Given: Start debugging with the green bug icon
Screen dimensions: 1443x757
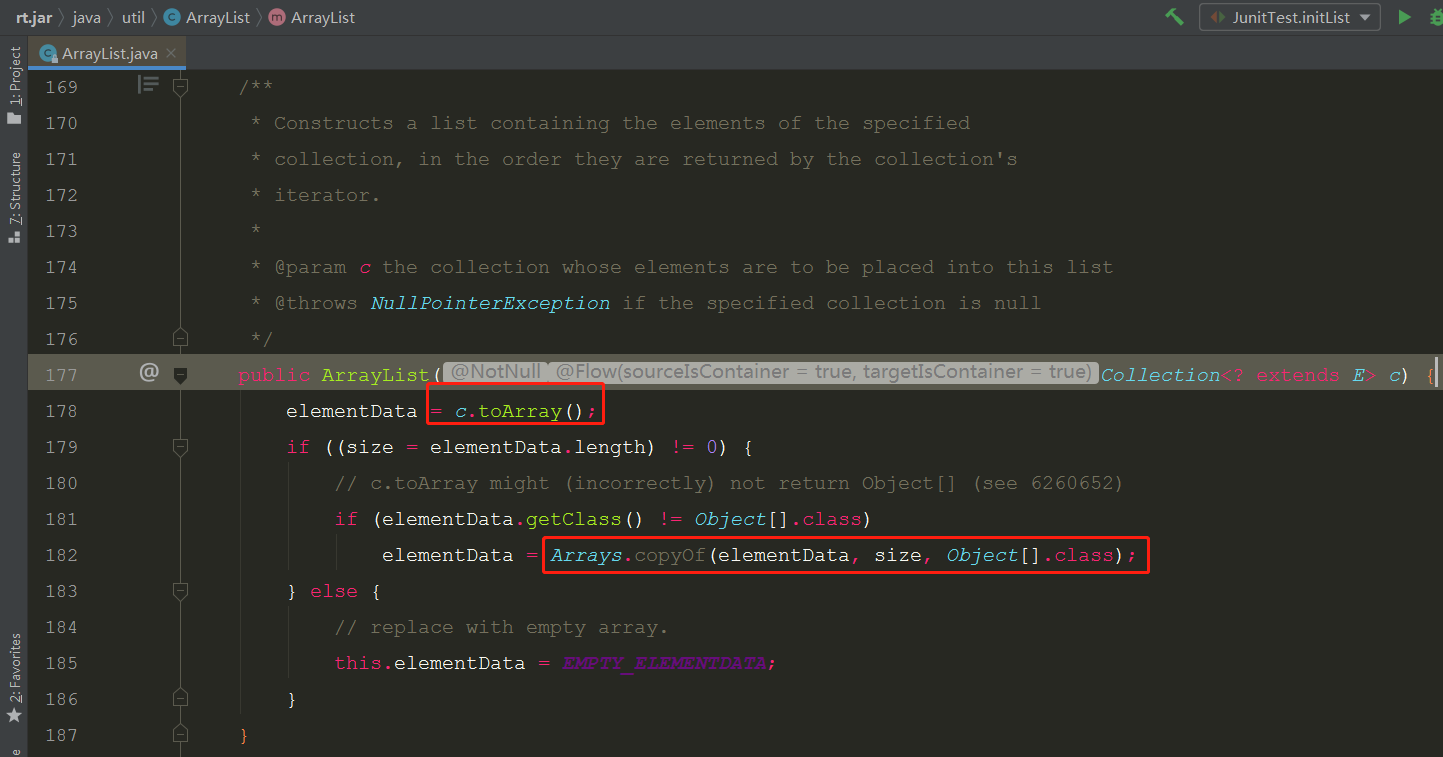Looking at the screenshot, I should pyautogui.click(x=1439, y=17).
